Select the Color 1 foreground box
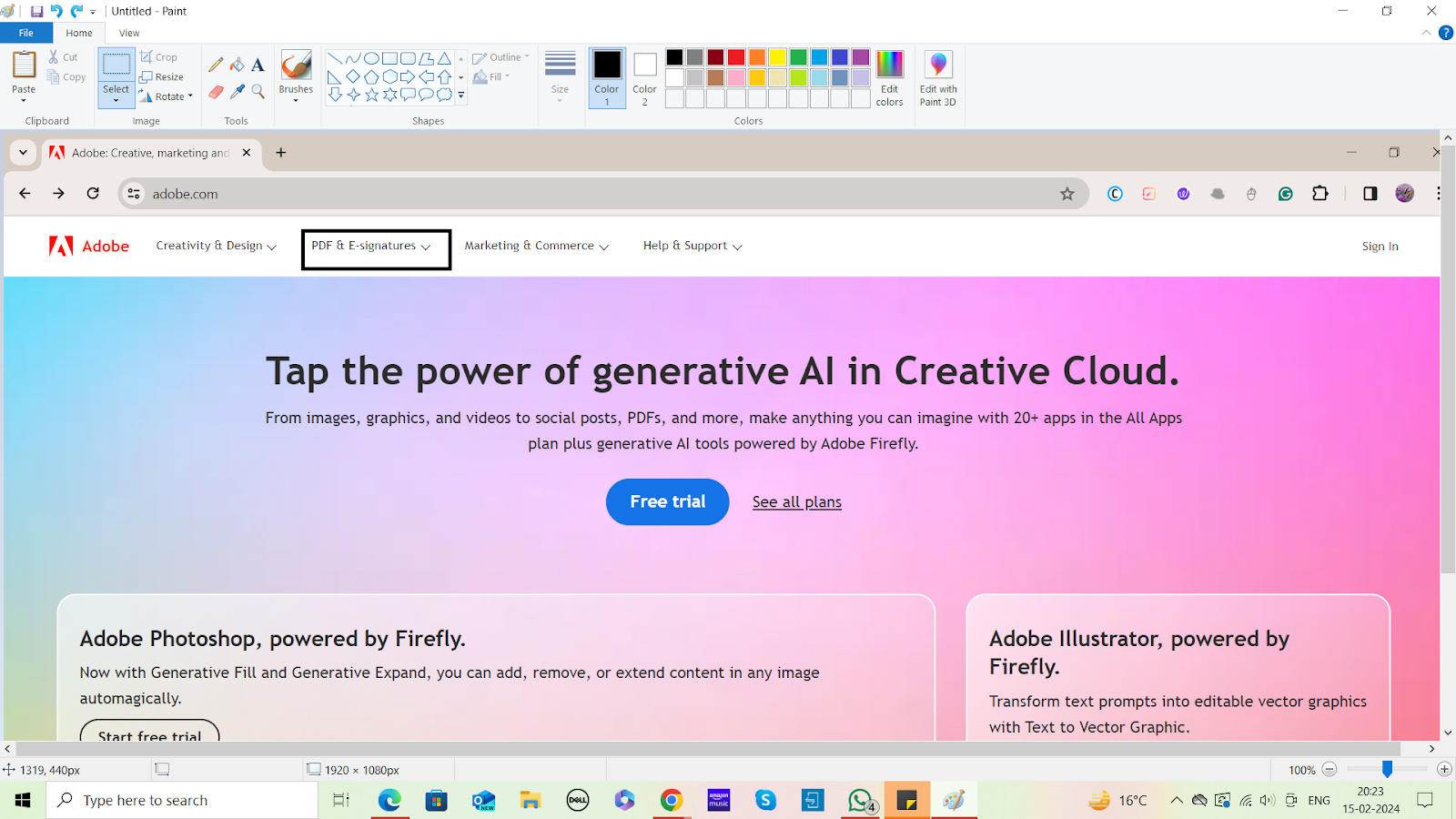 click(x=607, y=77)
